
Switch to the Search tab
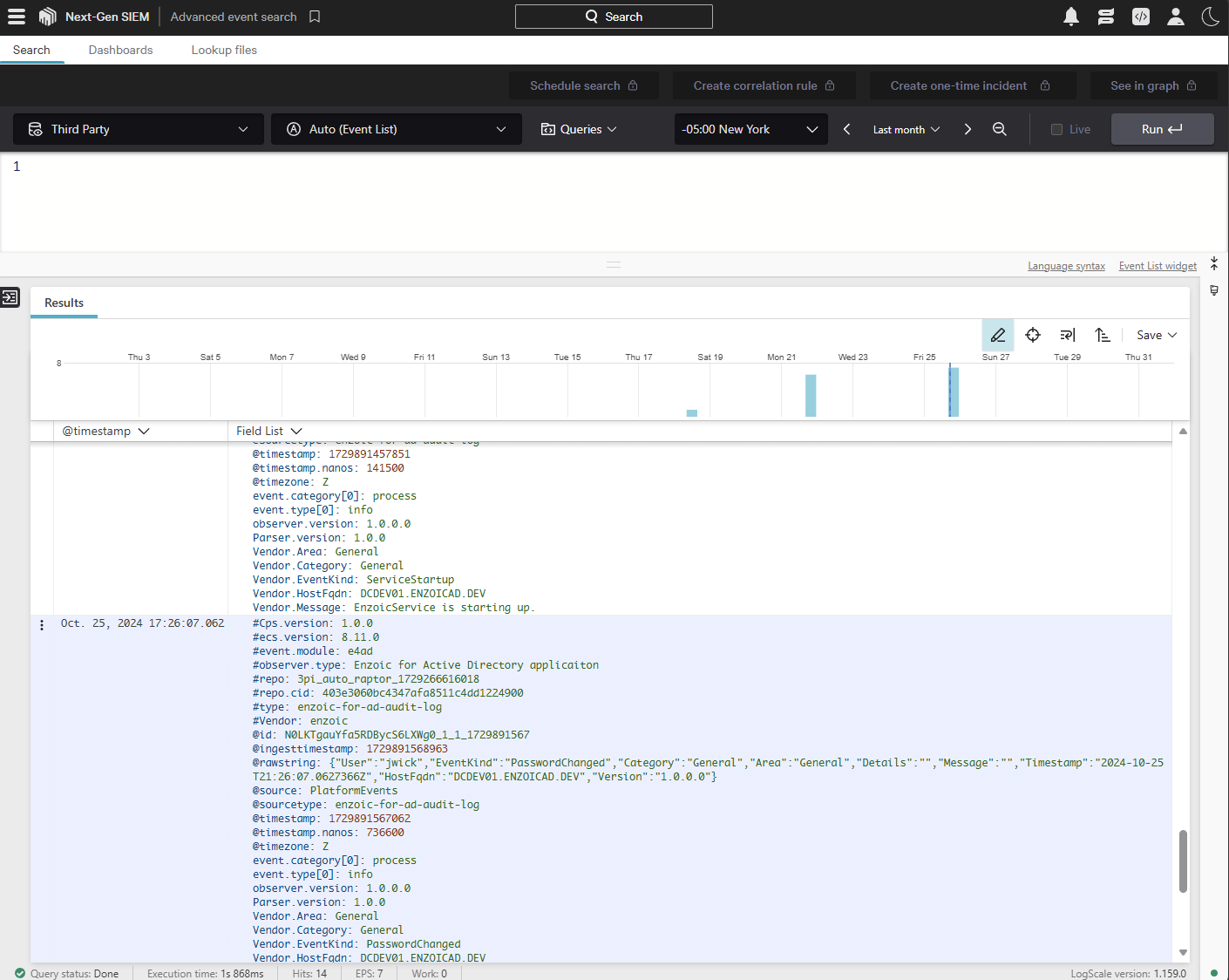31,50
